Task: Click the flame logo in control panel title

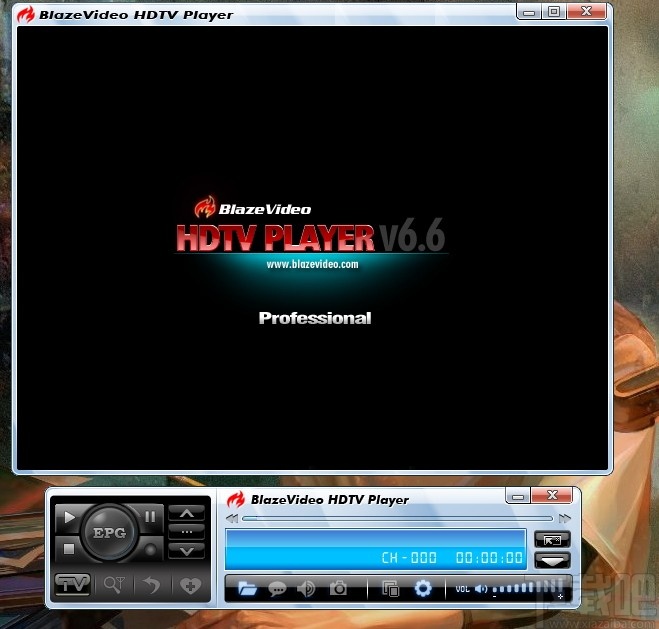Action: coord(235,499)
